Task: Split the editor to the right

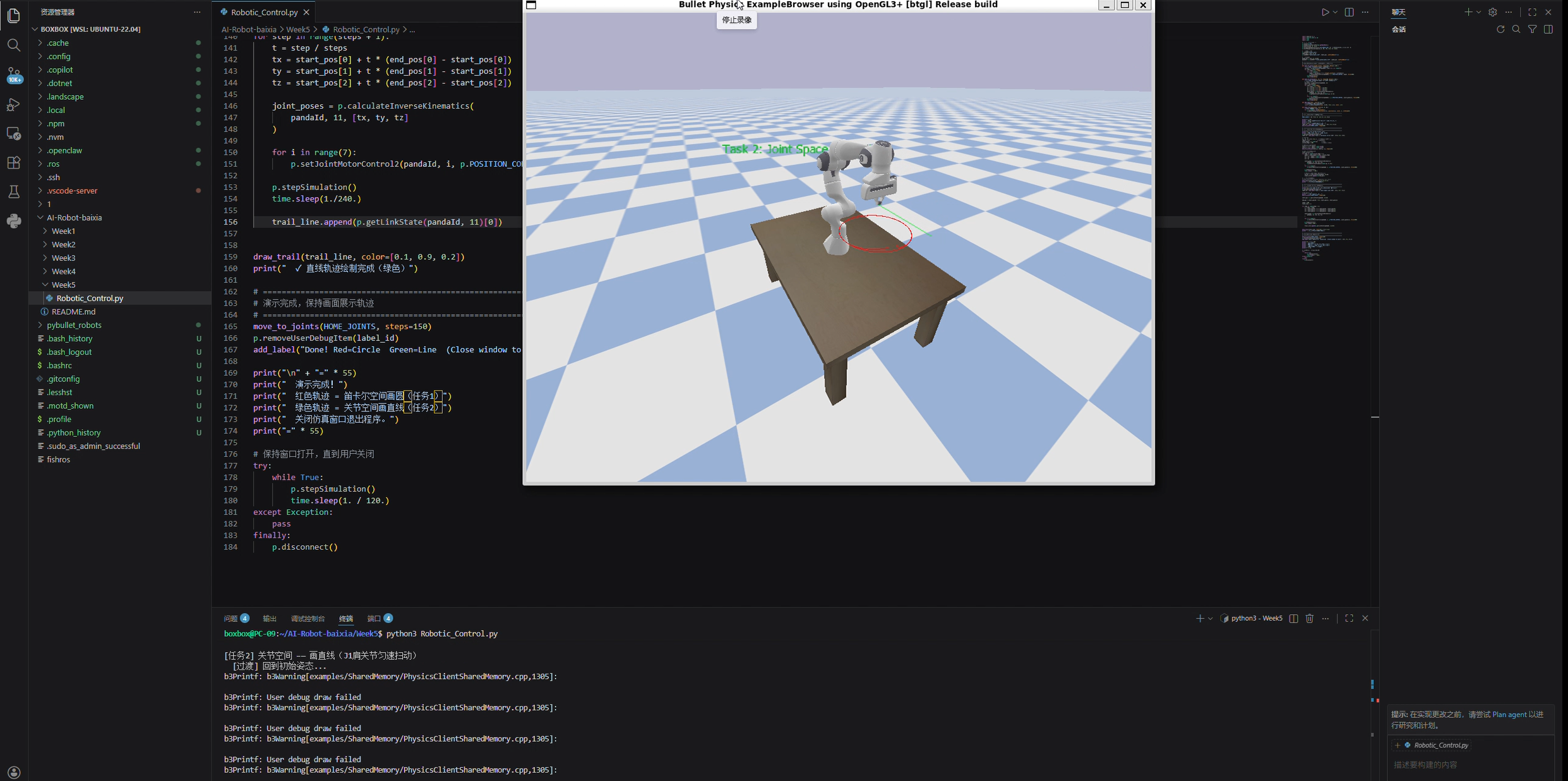Action: (1349, 12)
